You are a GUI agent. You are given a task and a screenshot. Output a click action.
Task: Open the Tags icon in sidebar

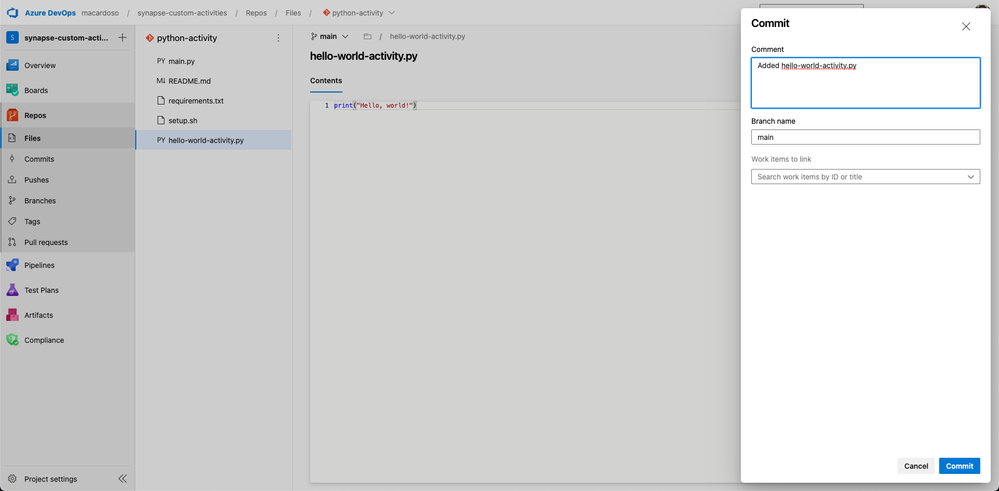(x=11, y=222)
